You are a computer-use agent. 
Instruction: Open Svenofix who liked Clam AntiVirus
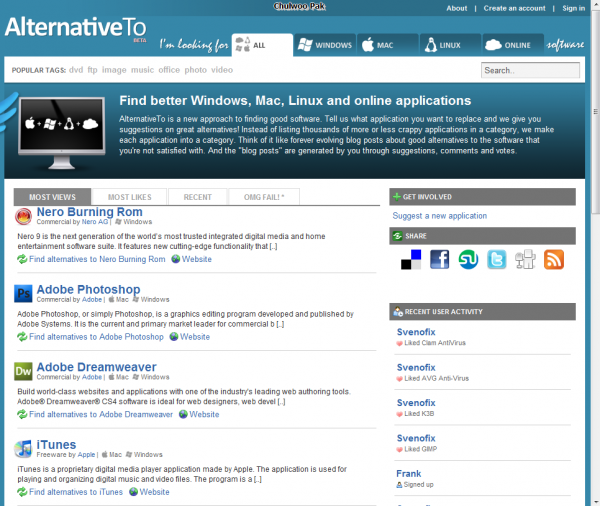pos(416,332)
